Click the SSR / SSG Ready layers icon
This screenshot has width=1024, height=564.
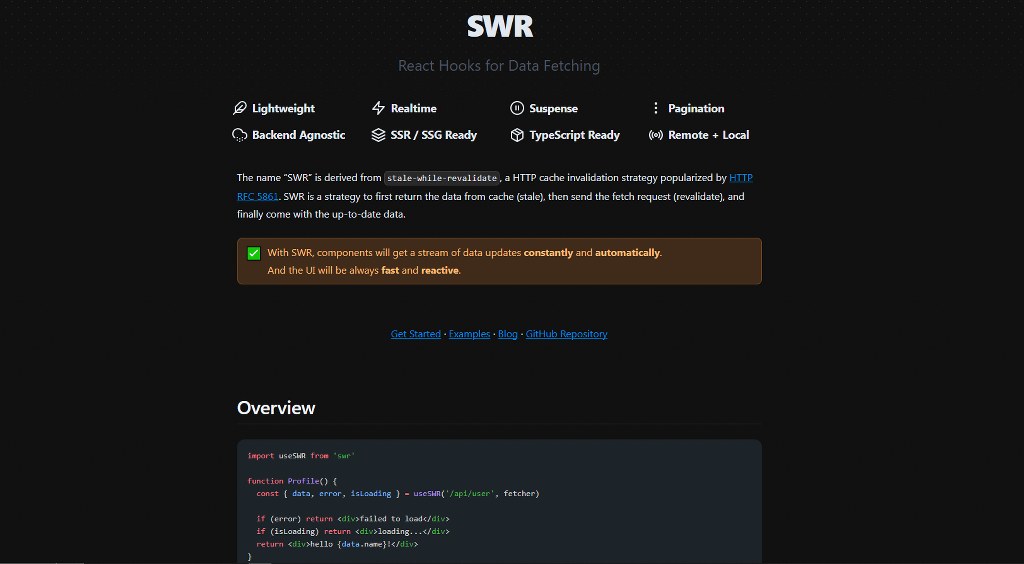click(x=378, y=135)
